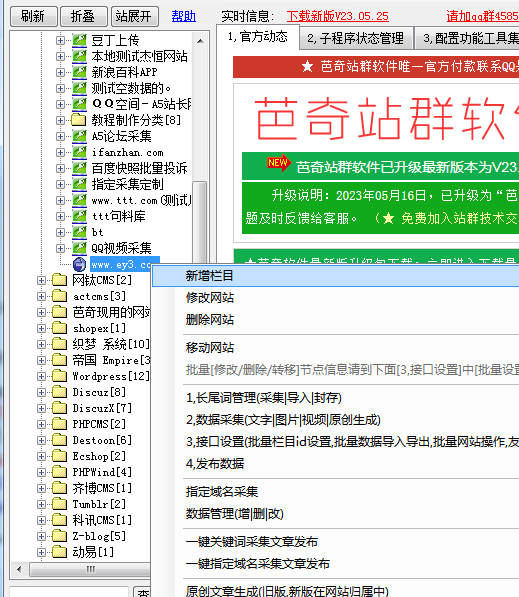Expand the 齐博CMS[1] tree node
This screenshot has width=519, height=597.
pos(41,488)
